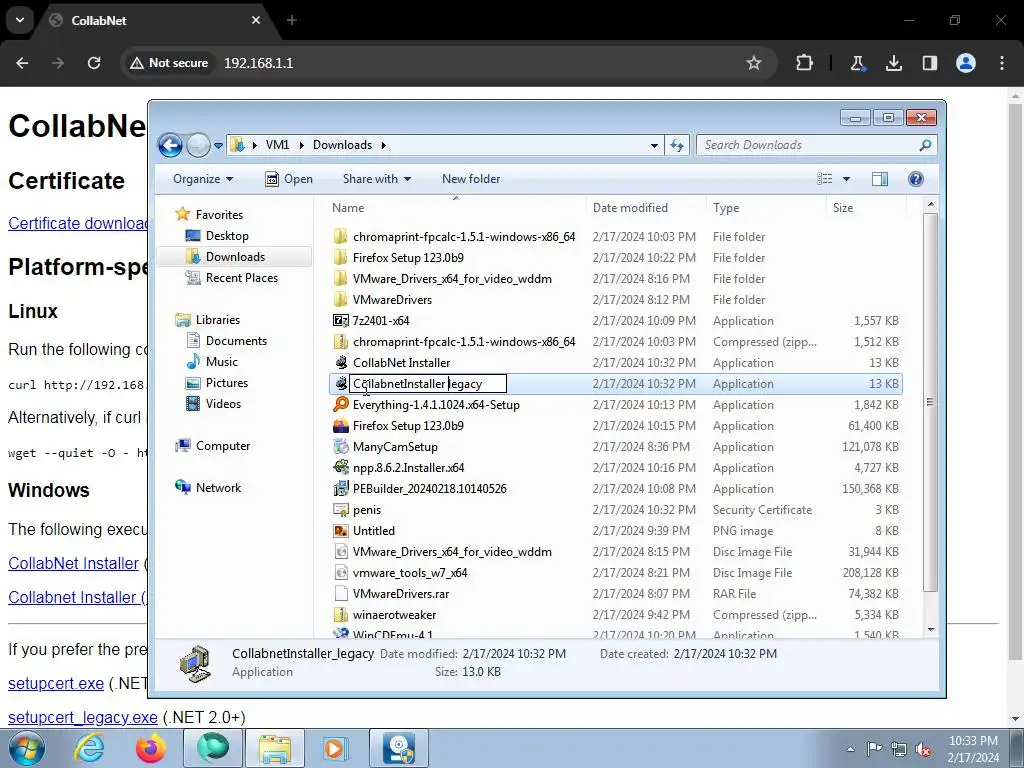Open the browser three-dot menu
Screen dimensions: 1024x768
click(1002, 63)
